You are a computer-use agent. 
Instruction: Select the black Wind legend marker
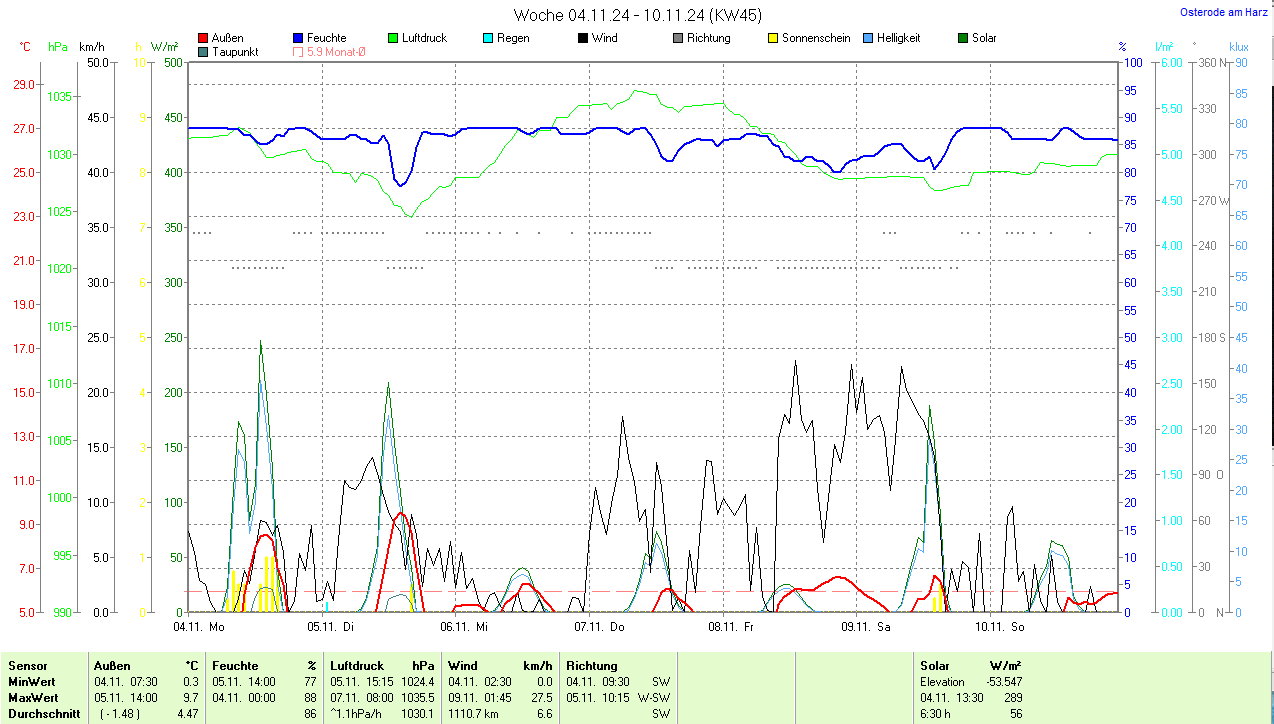[583, 39]
